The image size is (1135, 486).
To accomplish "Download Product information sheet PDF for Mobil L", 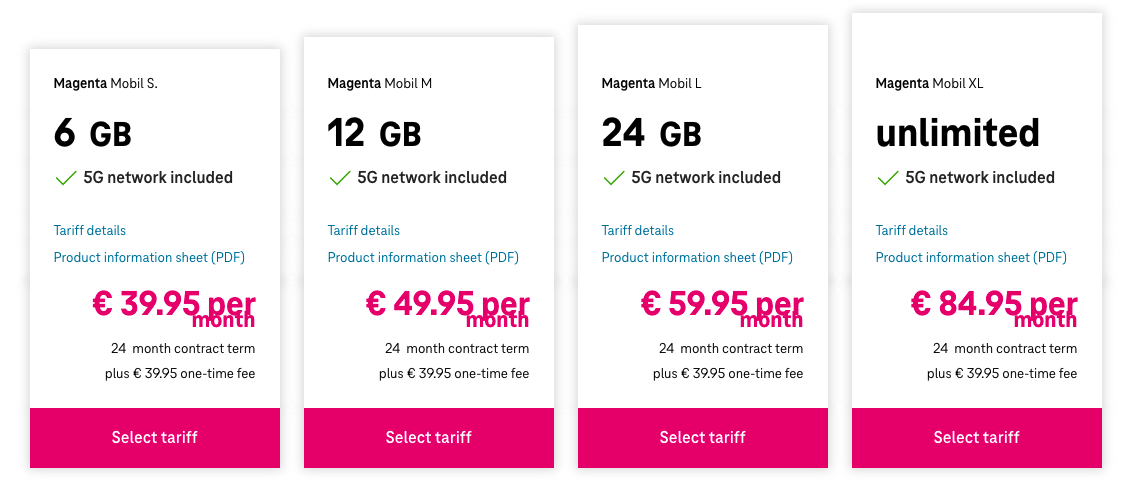I will click(x=697, y=257).
